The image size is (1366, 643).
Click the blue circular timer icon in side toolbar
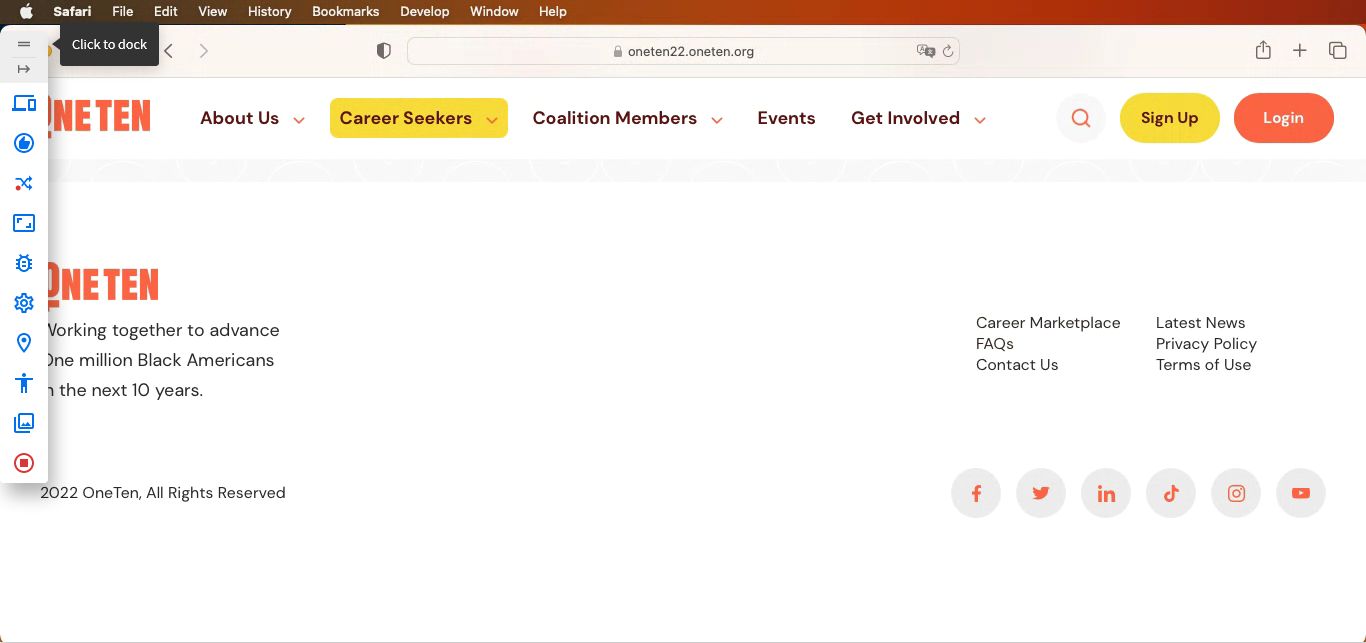pos(24,143)
